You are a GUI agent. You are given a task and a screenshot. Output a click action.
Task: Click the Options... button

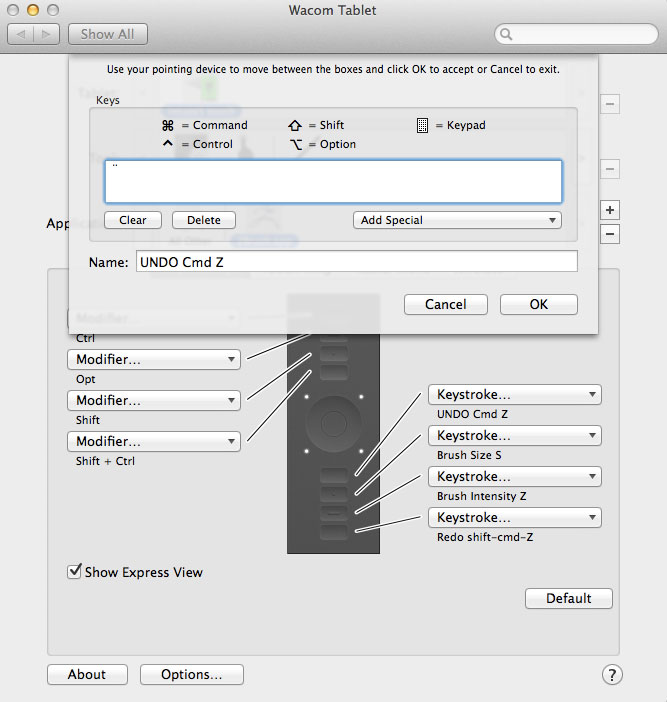(x=192, y=674)
